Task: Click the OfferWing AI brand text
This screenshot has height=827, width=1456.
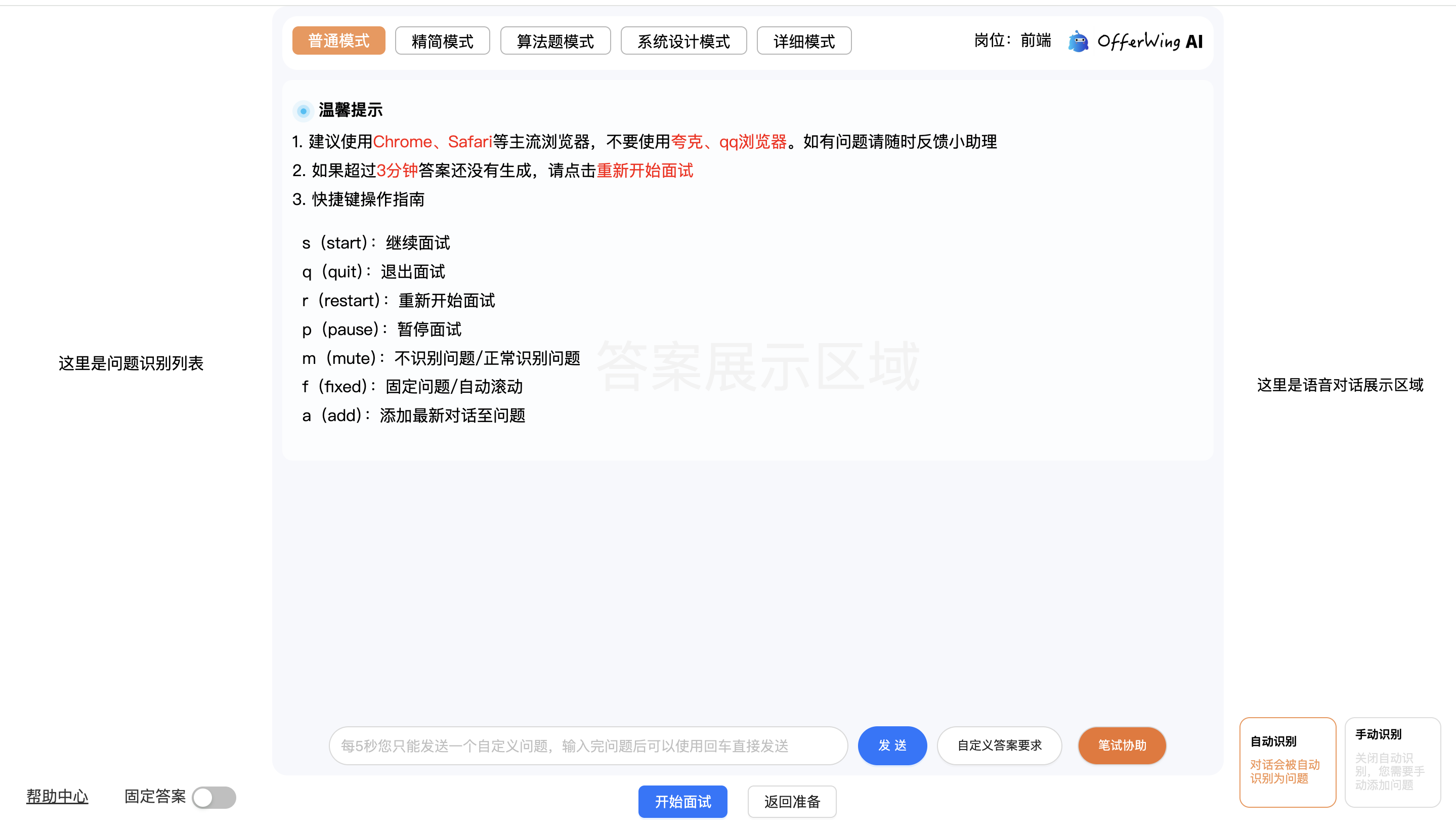Action: [1149, 42]
